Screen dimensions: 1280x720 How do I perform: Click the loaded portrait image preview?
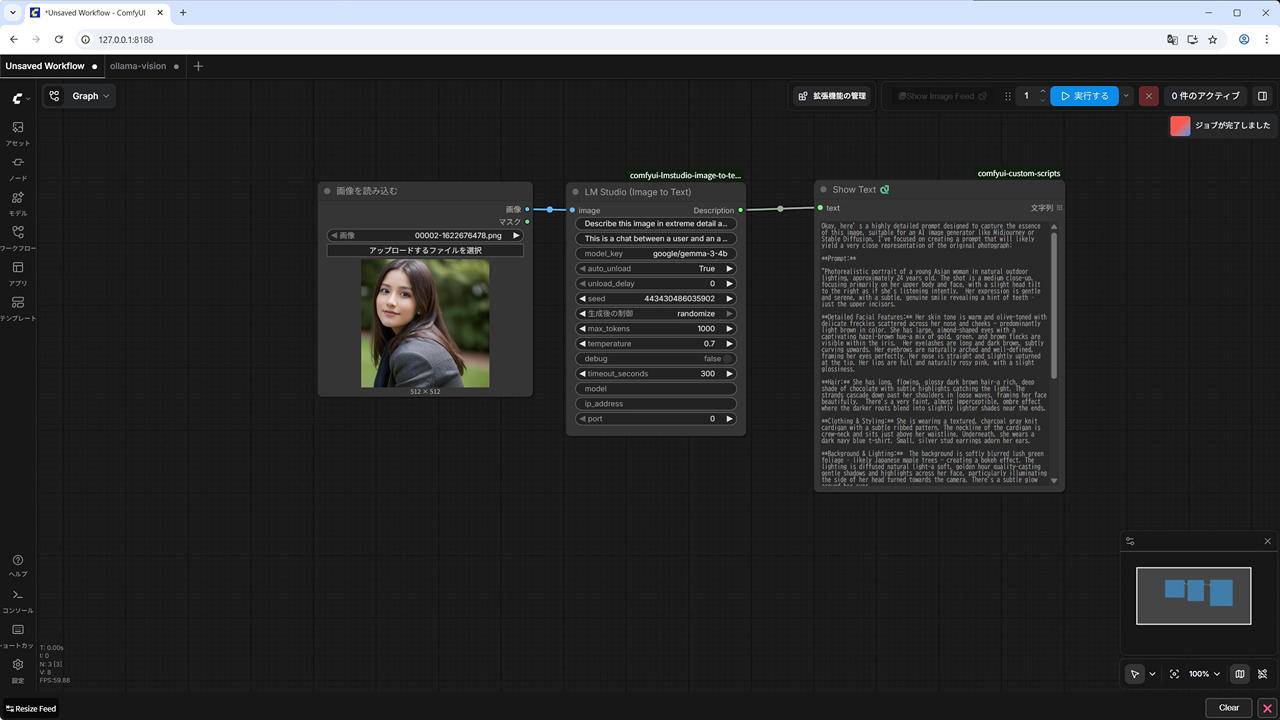point(425,323)
